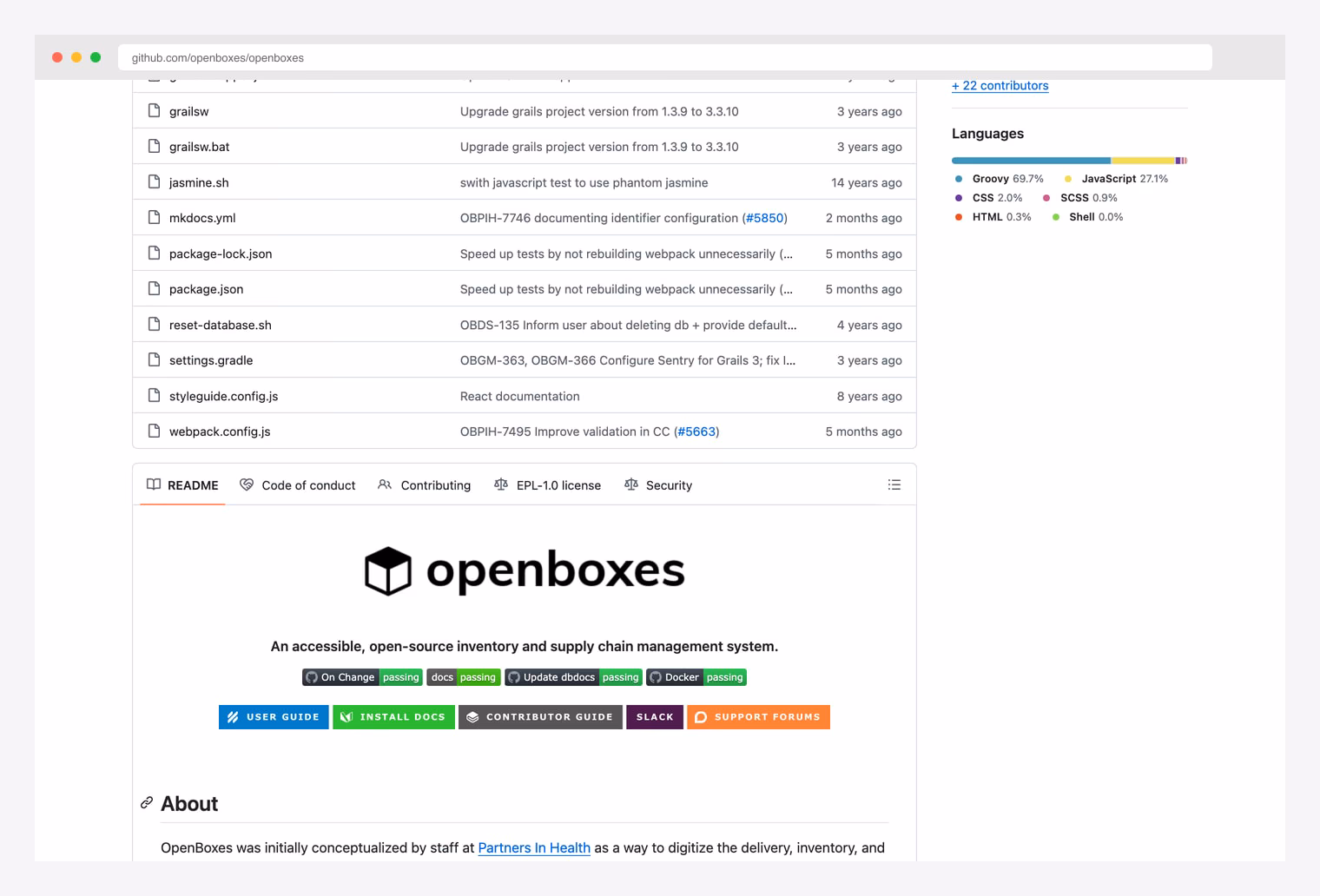The height and width of the screenshot is (896, 1320).
Task: Select the JavaScript 27.1% language entry
Action: coord(1116,179)
